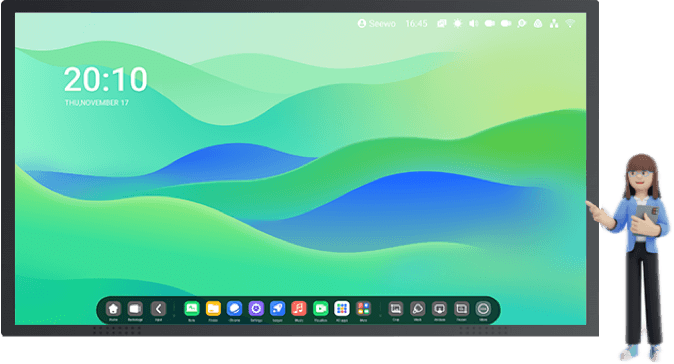Image resolution: width=674 pixels, height=364 pixels.
Task: Adjust the brightness sun icon
Action: (x=458, y=23)
